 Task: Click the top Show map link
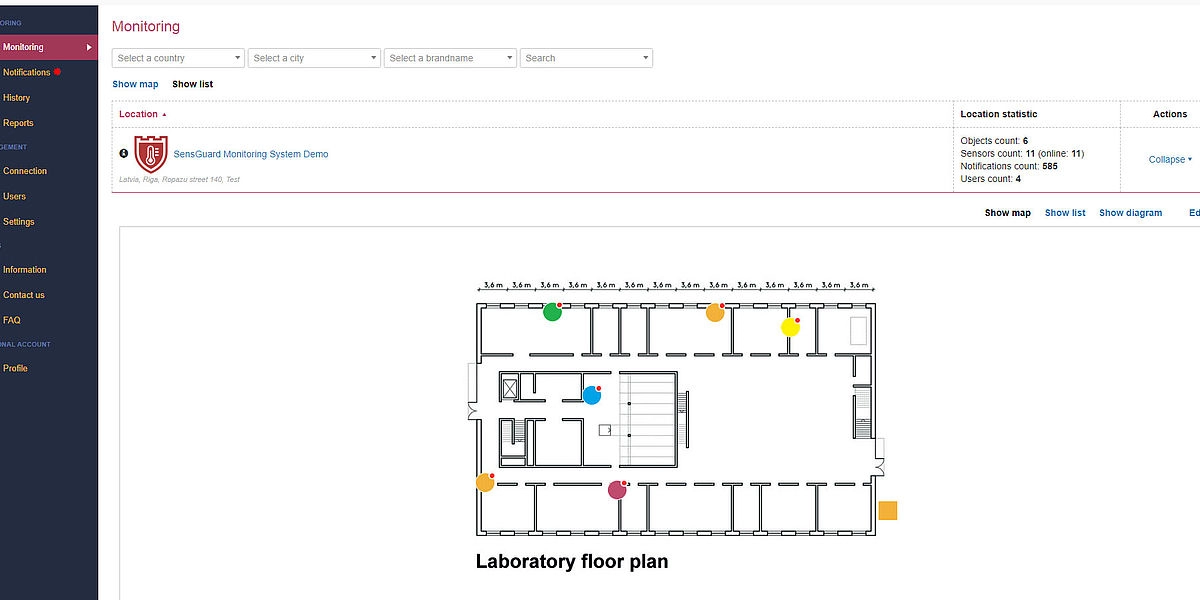tap(135, 85)
